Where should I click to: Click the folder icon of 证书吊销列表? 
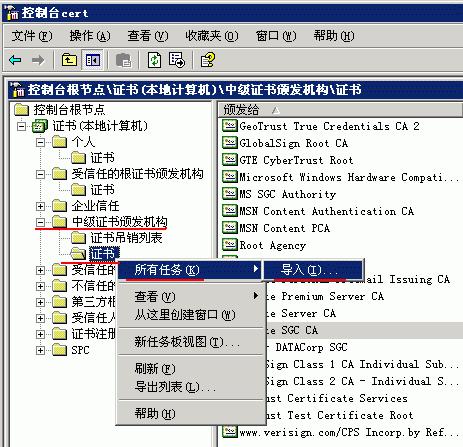pyautogui.click(x=79, y=238)
